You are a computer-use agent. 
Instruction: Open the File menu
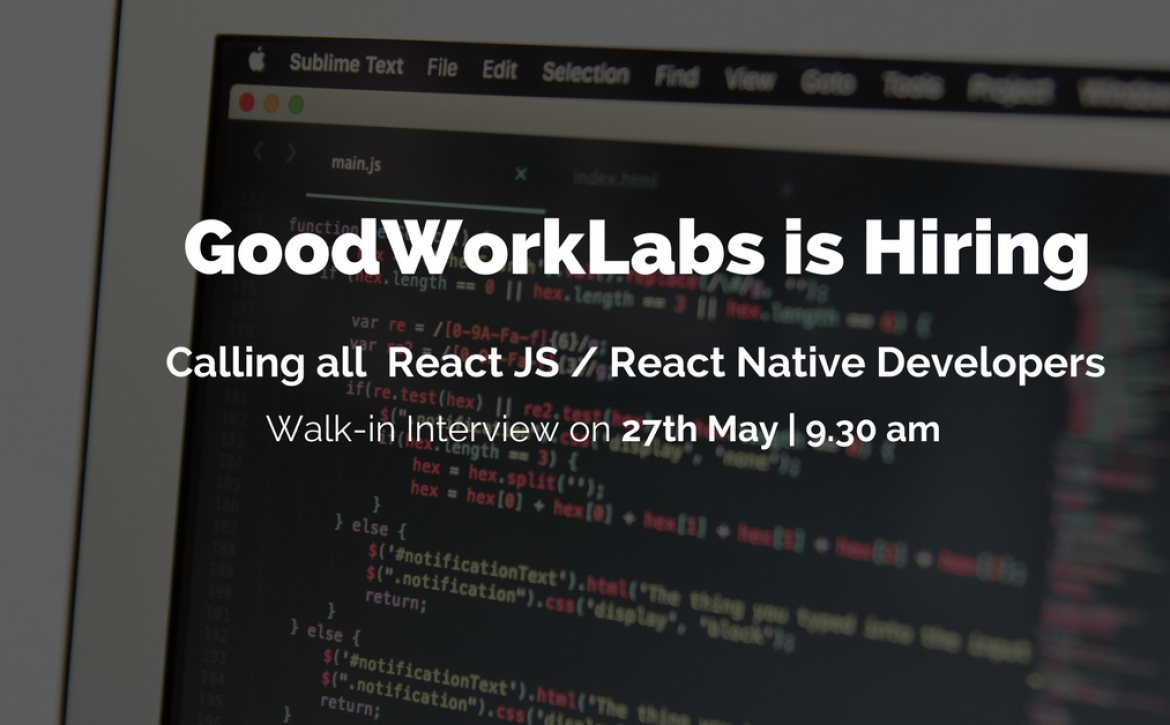442,68
